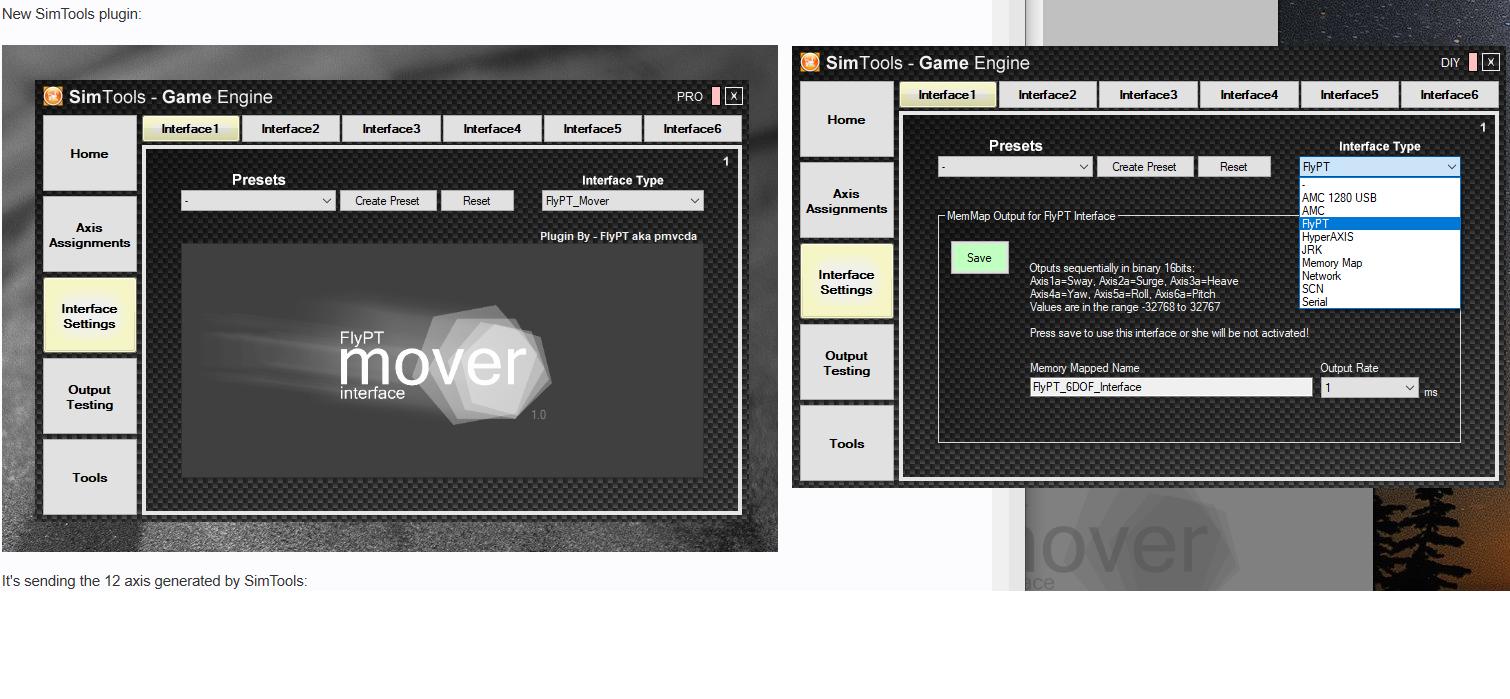Select Serial from interface list
The width and height of the screenshot is (1510, 699).
click(1380, 302)
